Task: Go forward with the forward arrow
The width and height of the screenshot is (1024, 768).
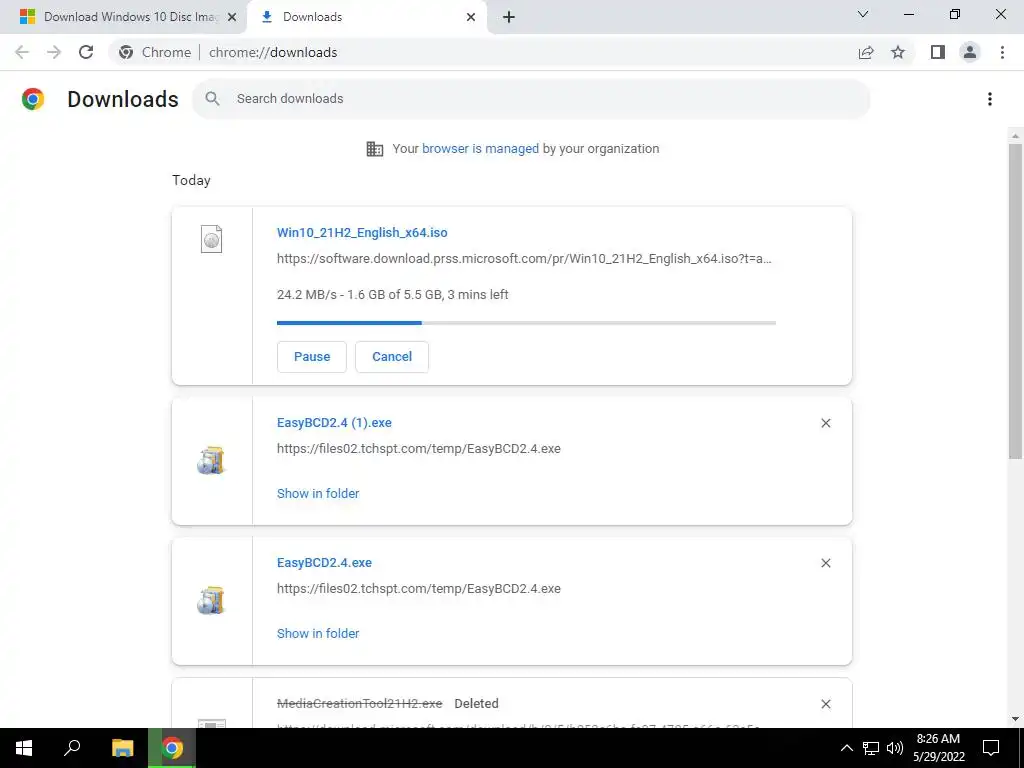Action: [54, 52]
